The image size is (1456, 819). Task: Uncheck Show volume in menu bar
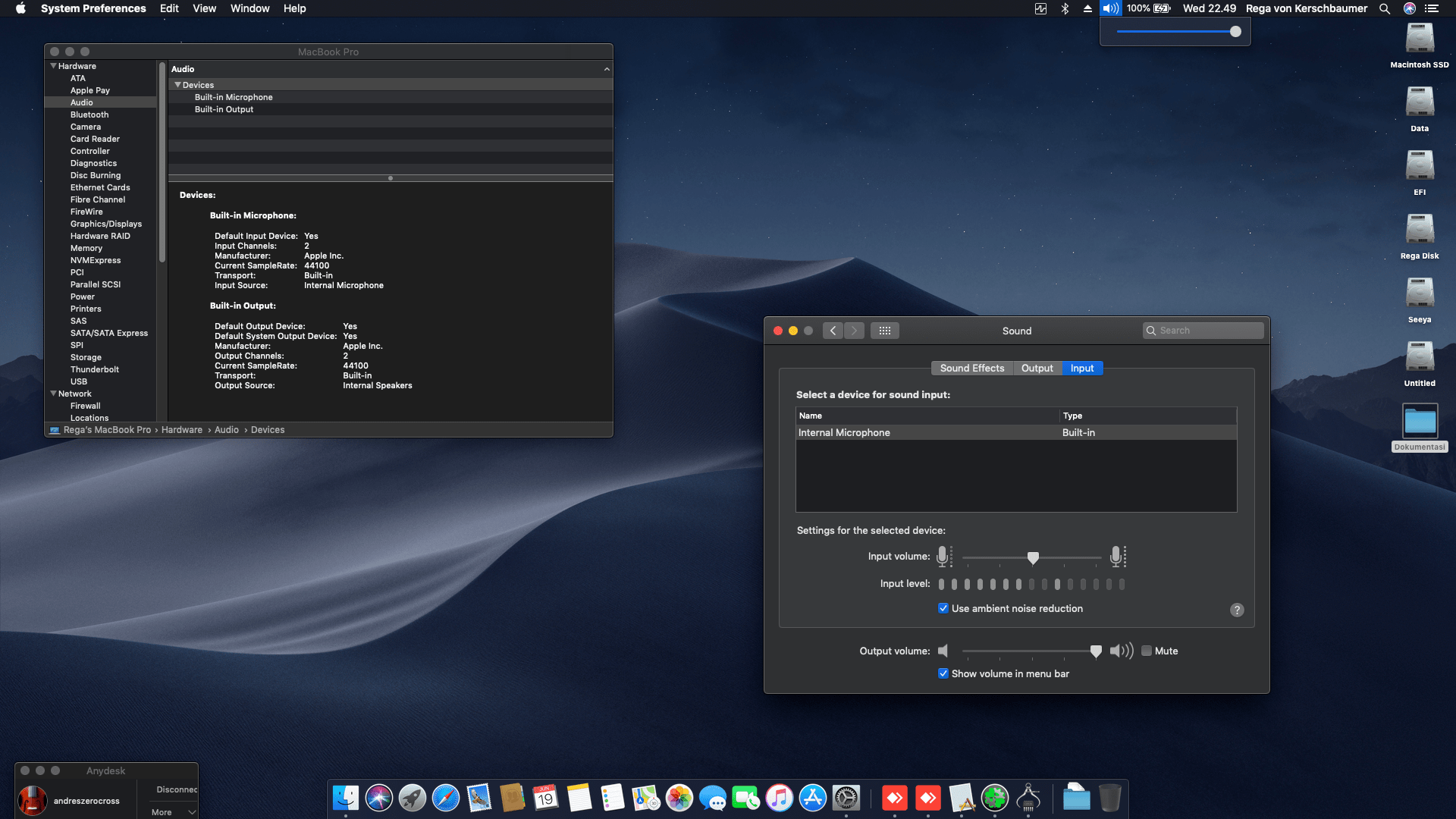943,673
